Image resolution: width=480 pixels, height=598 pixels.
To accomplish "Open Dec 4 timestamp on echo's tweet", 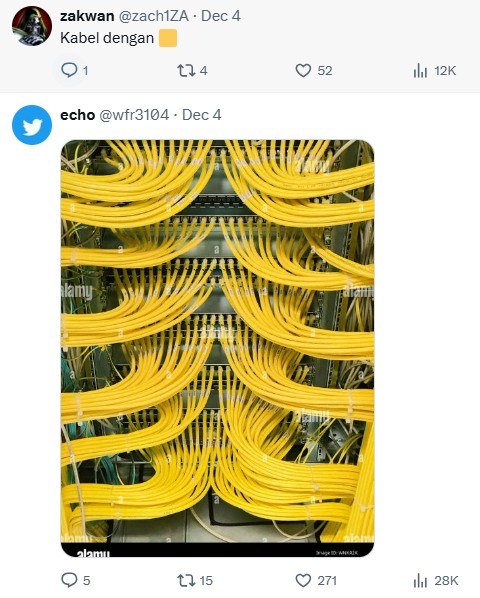I will coord(202,115).
